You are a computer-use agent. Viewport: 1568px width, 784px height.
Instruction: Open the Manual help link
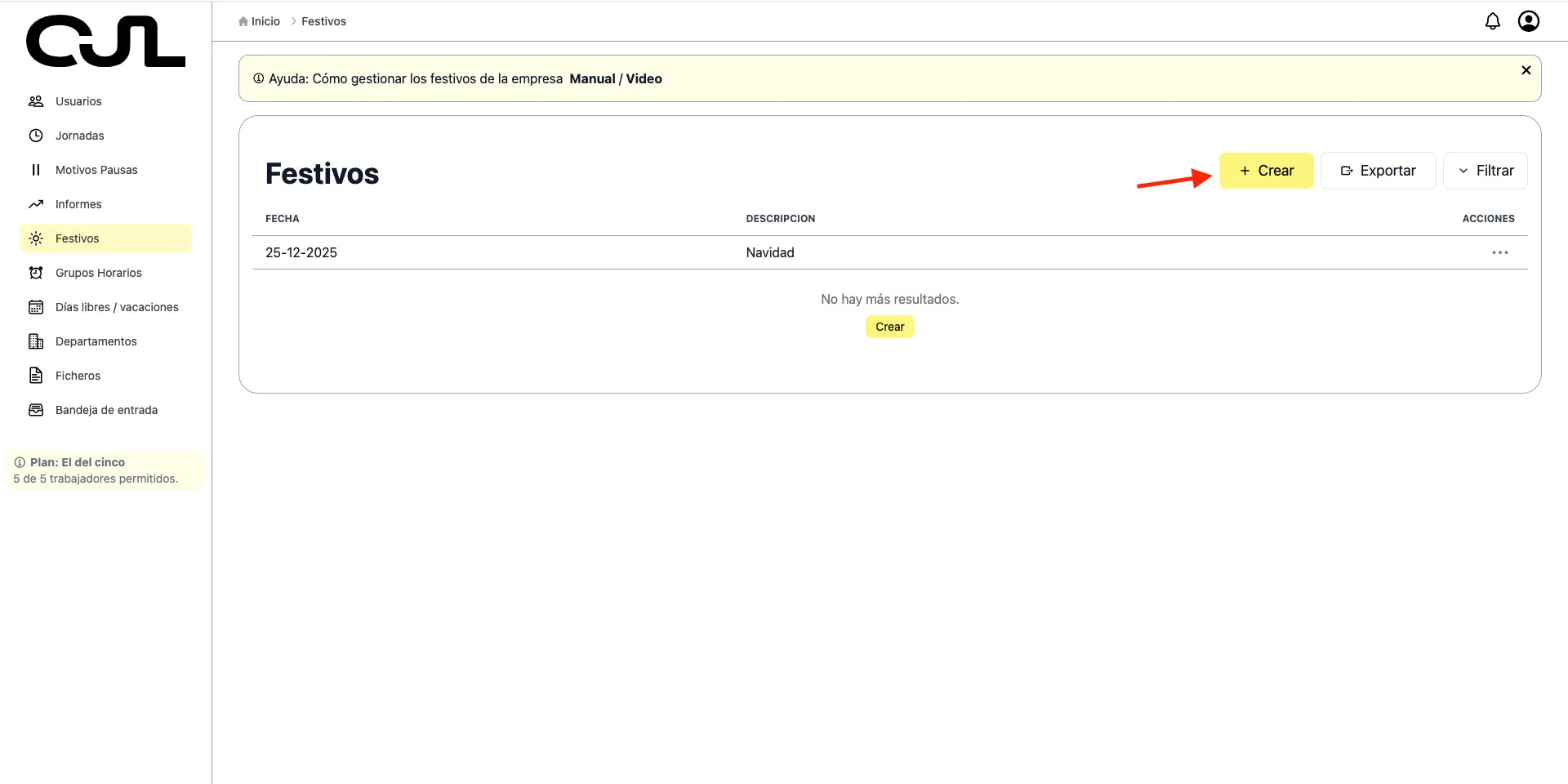[592, 79]
